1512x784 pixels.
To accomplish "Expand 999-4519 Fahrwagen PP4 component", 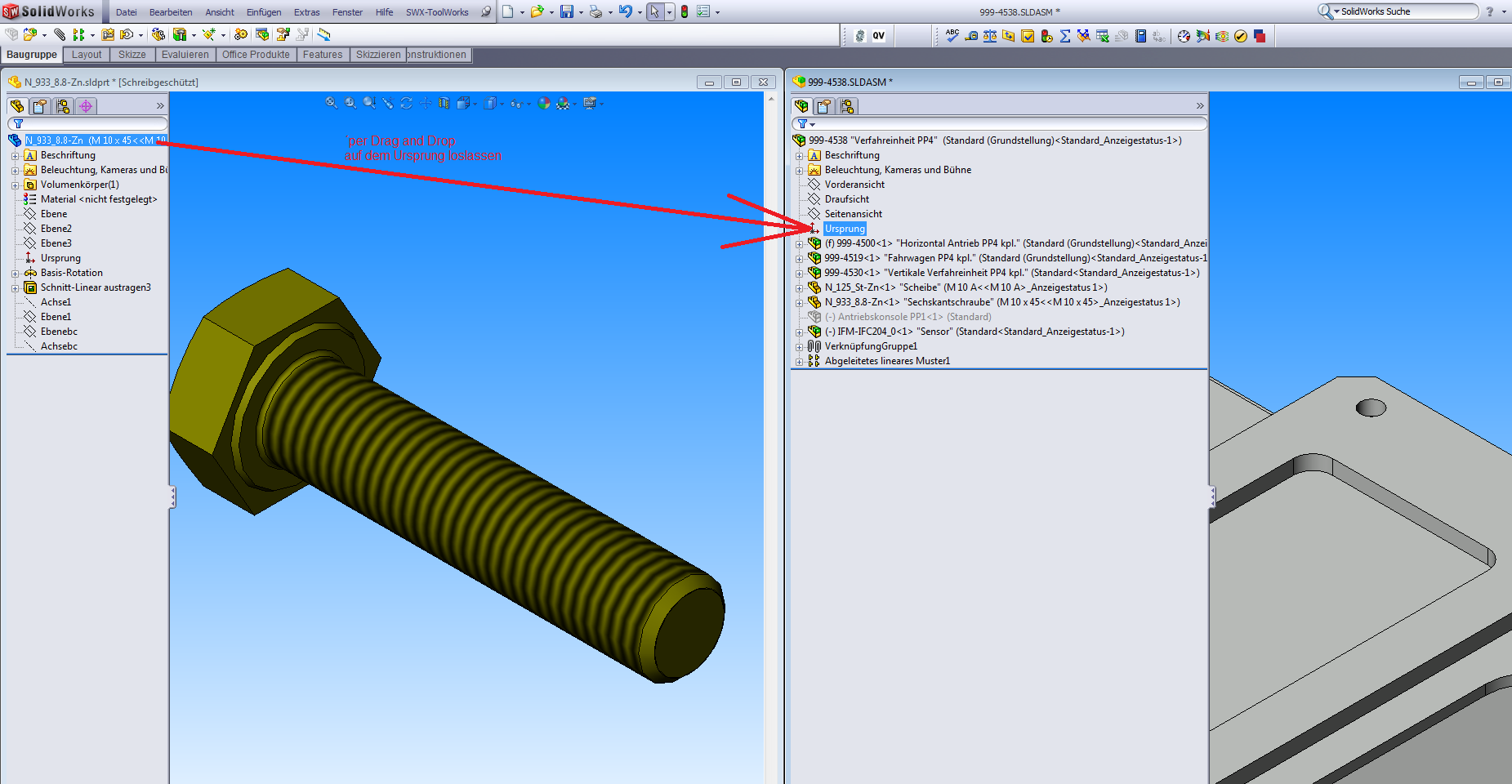I will pyautogui.click(x=799, y=258).
